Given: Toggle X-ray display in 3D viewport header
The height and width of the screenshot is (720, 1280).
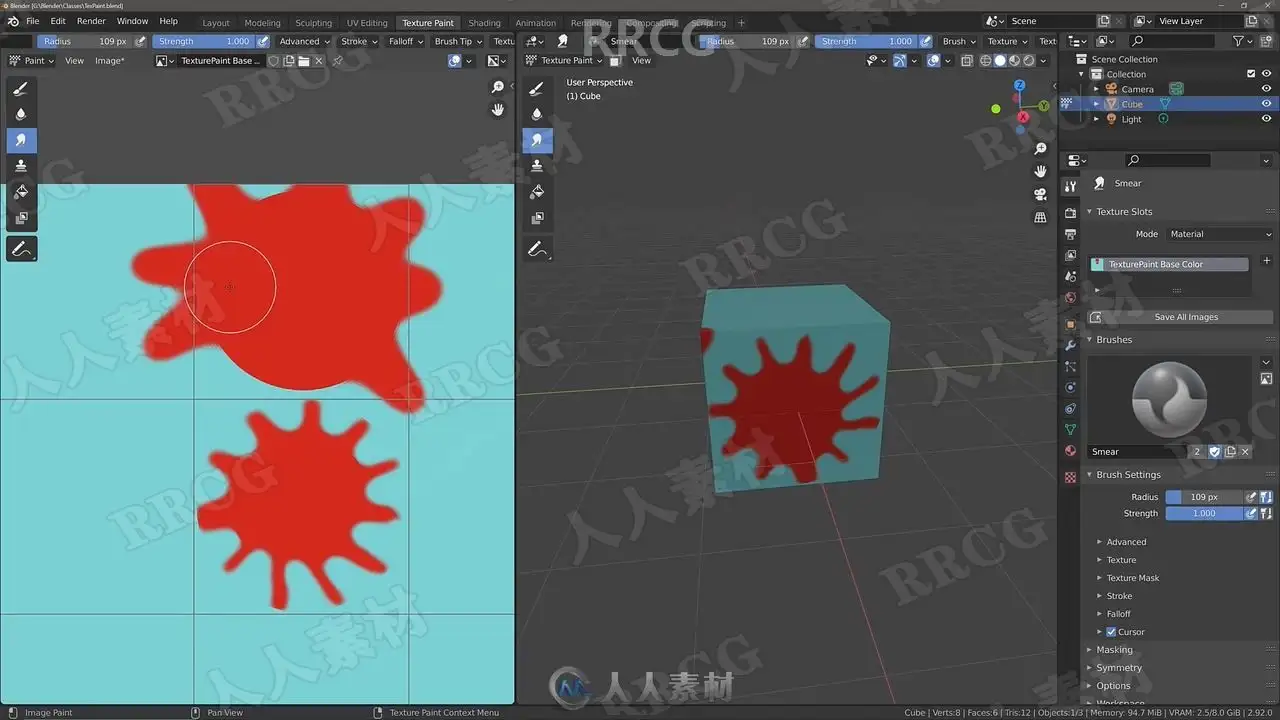Looking at the screenshot, I should tap(967, 61).
